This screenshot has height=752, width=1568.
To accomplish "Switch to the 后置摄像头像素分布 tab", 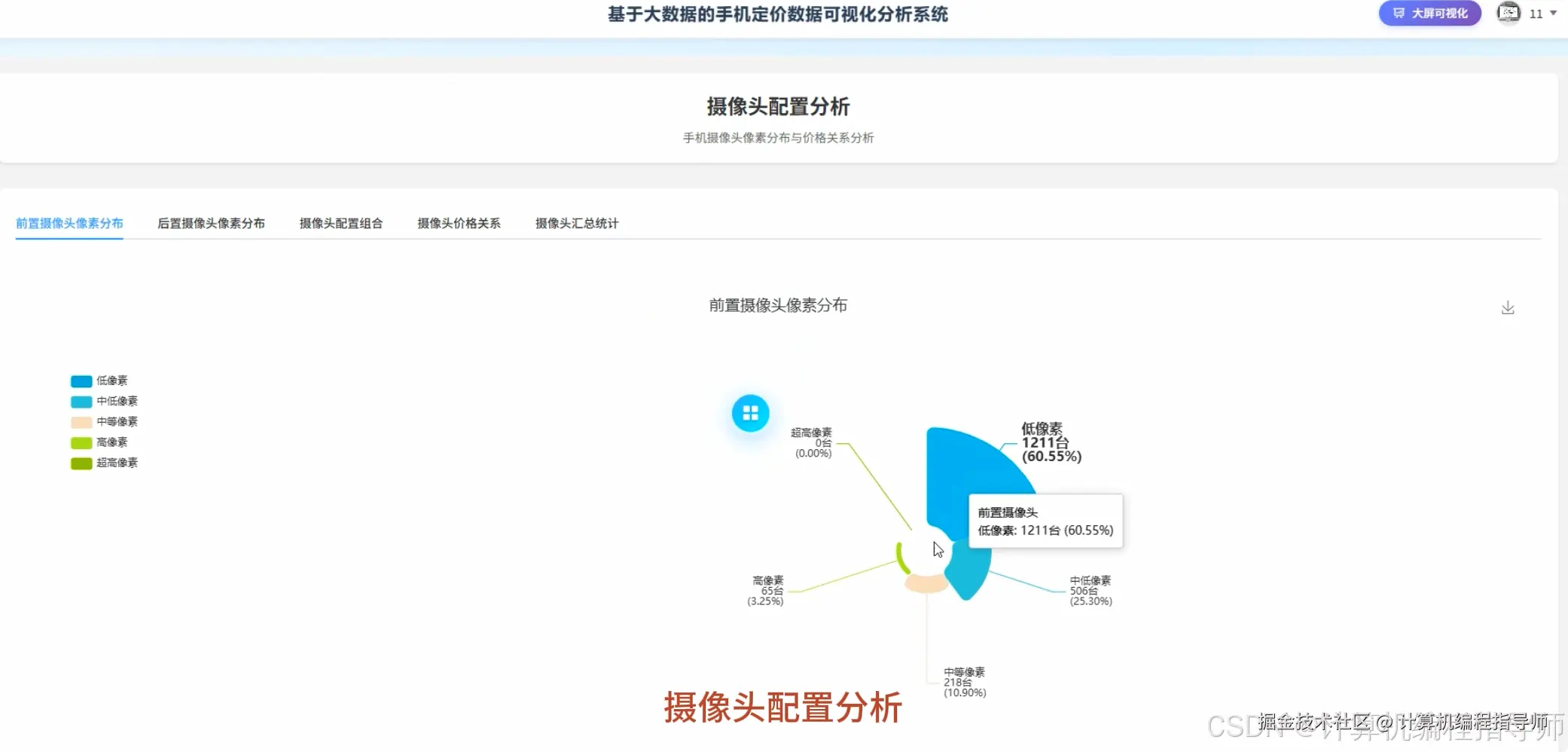I will pos(212,222).
